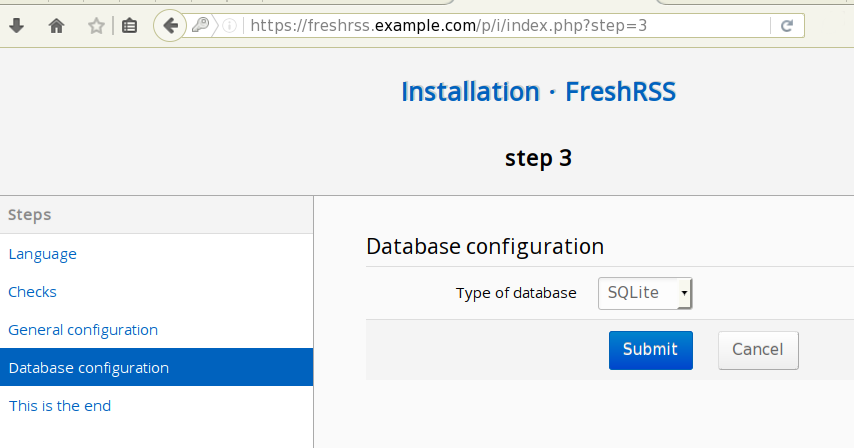
Task: Select the highlighted Database configuration step
Action: coord(88,368)
